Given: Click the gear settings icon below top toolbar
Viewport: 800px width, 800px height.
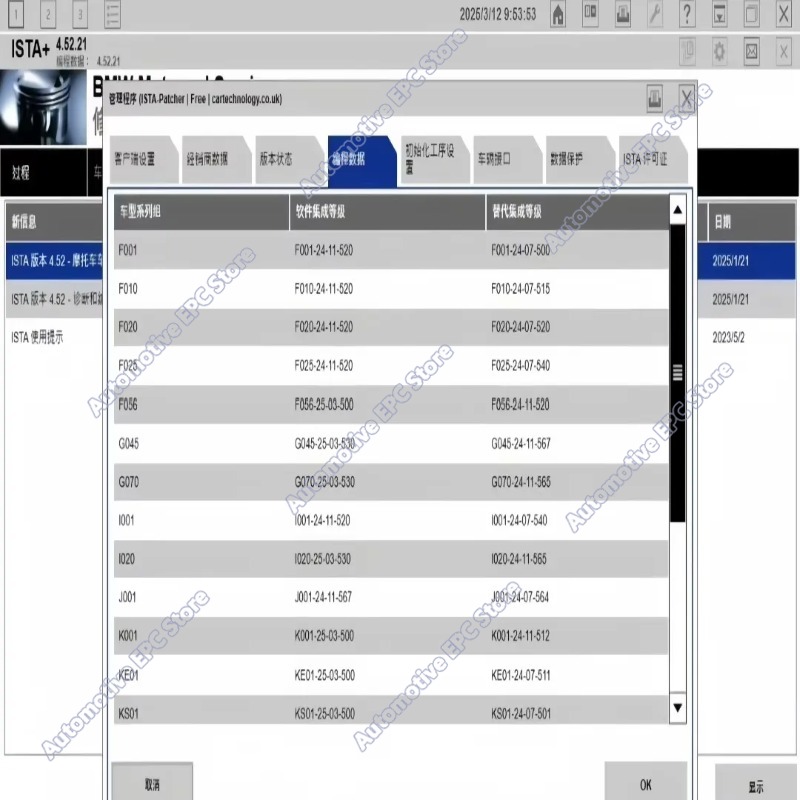Looking at the screenshot, I should point(719,52).
